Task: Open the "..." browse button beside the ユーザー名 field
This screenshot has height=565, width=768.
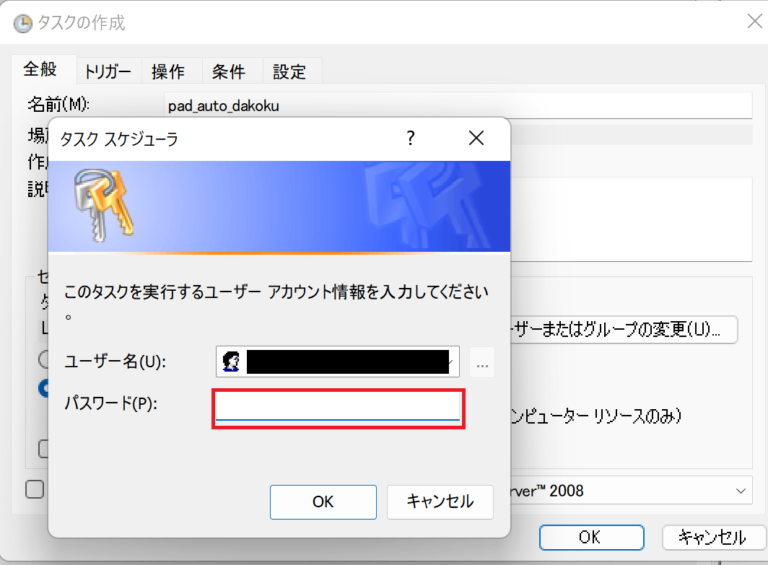Action: coord(482,364)
